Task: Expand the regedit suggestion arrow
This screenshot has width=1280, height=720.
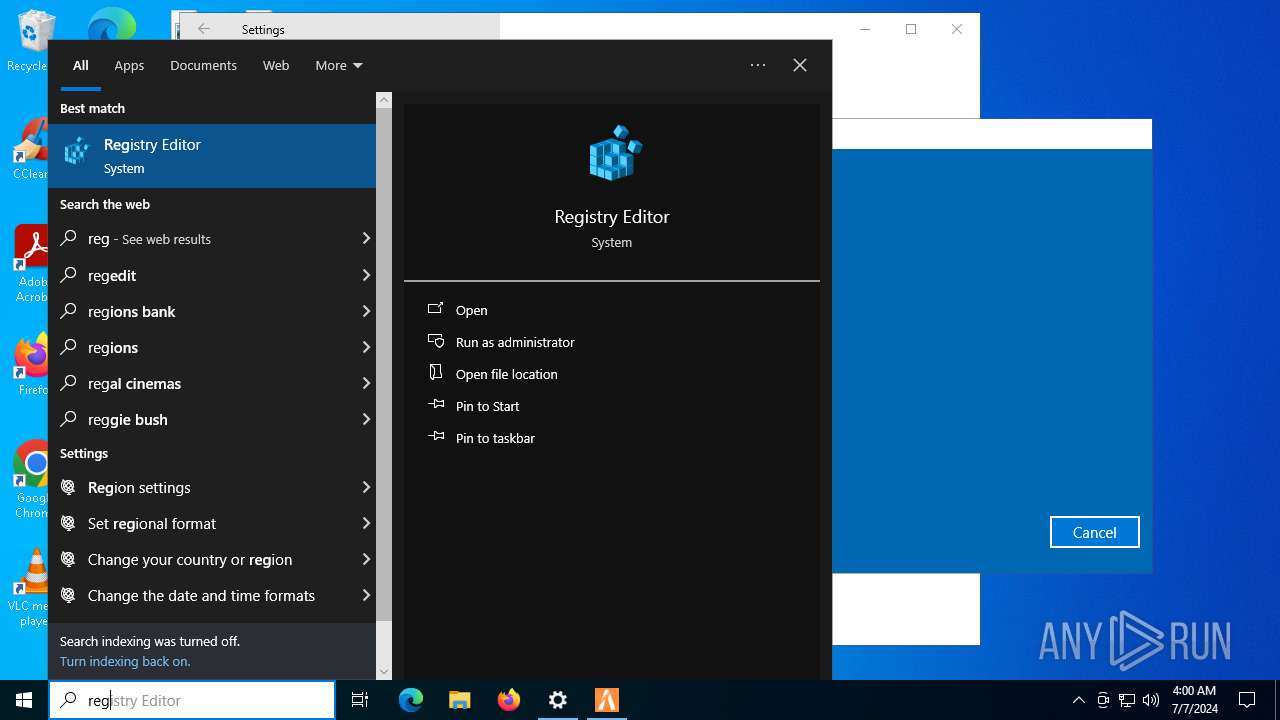Action: tap(366, 275)
